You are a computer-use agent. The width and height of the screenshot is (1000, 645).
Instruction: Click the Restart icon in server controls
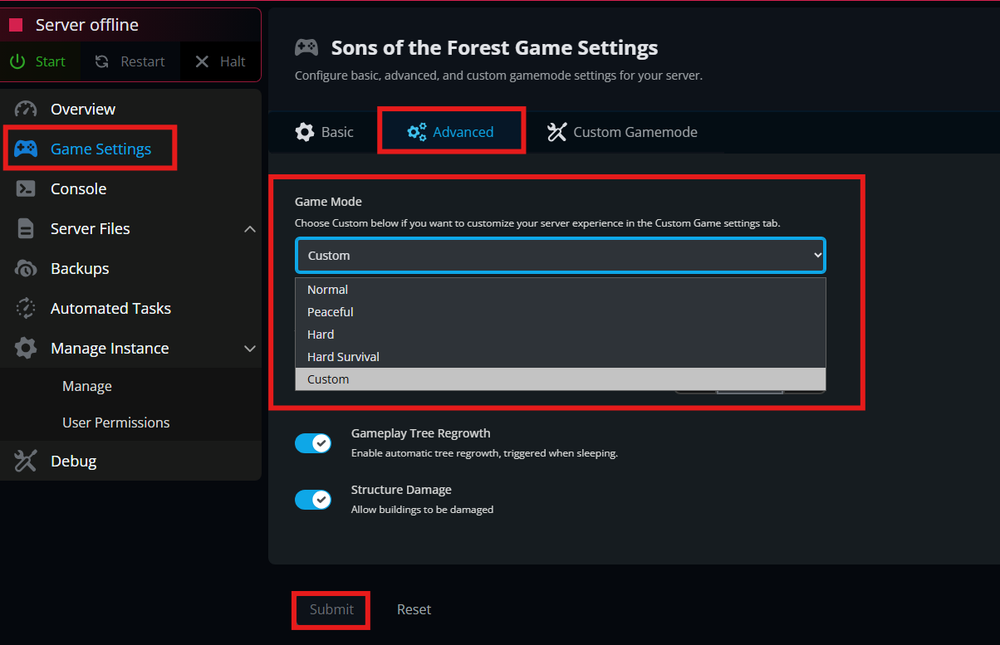click(101, 61)
